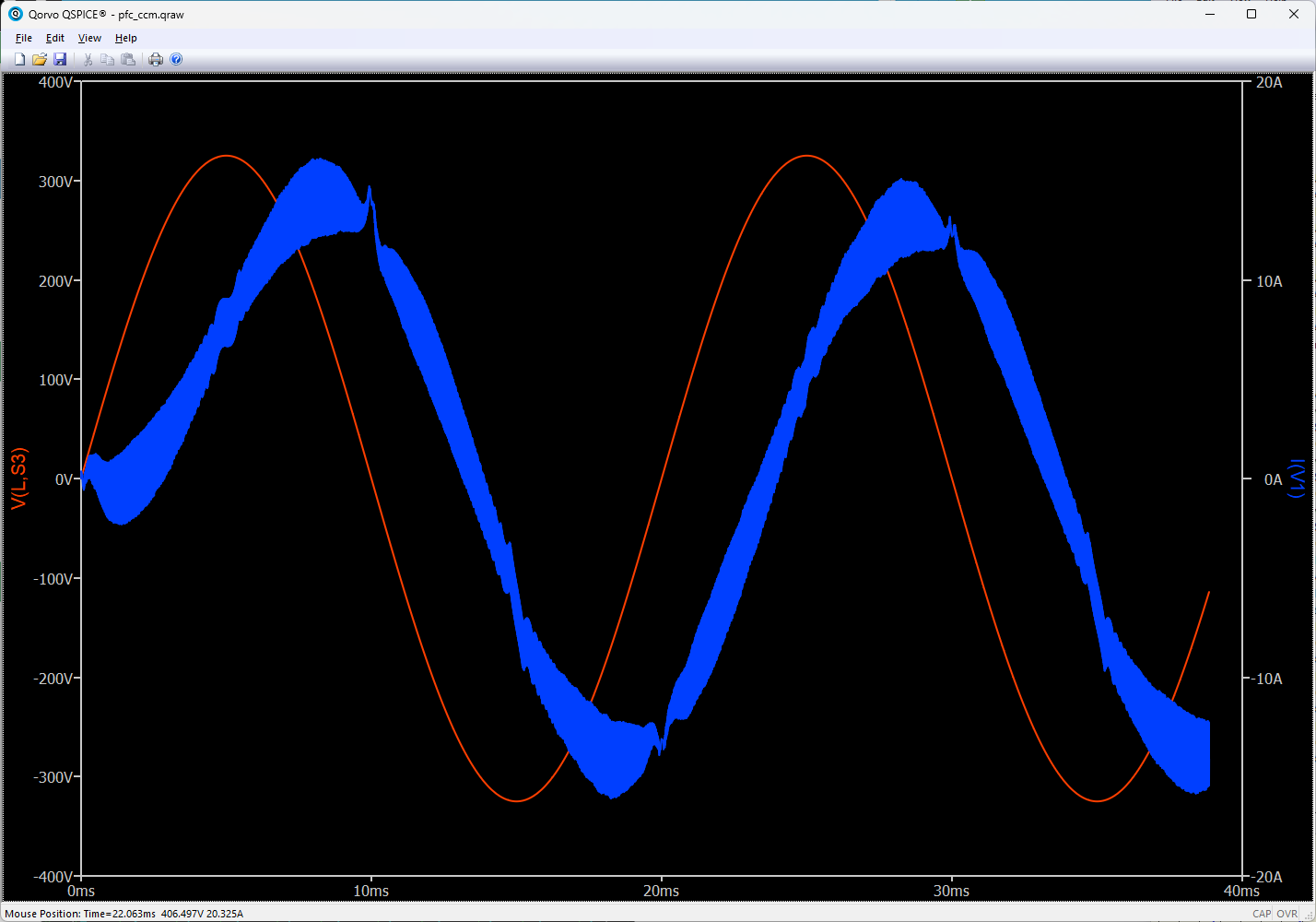Image resolution: width=1316 pixels, height=922 pixels.
Task: Click the OVR indicator in status bar
Action: click(x=1287, y=914)
